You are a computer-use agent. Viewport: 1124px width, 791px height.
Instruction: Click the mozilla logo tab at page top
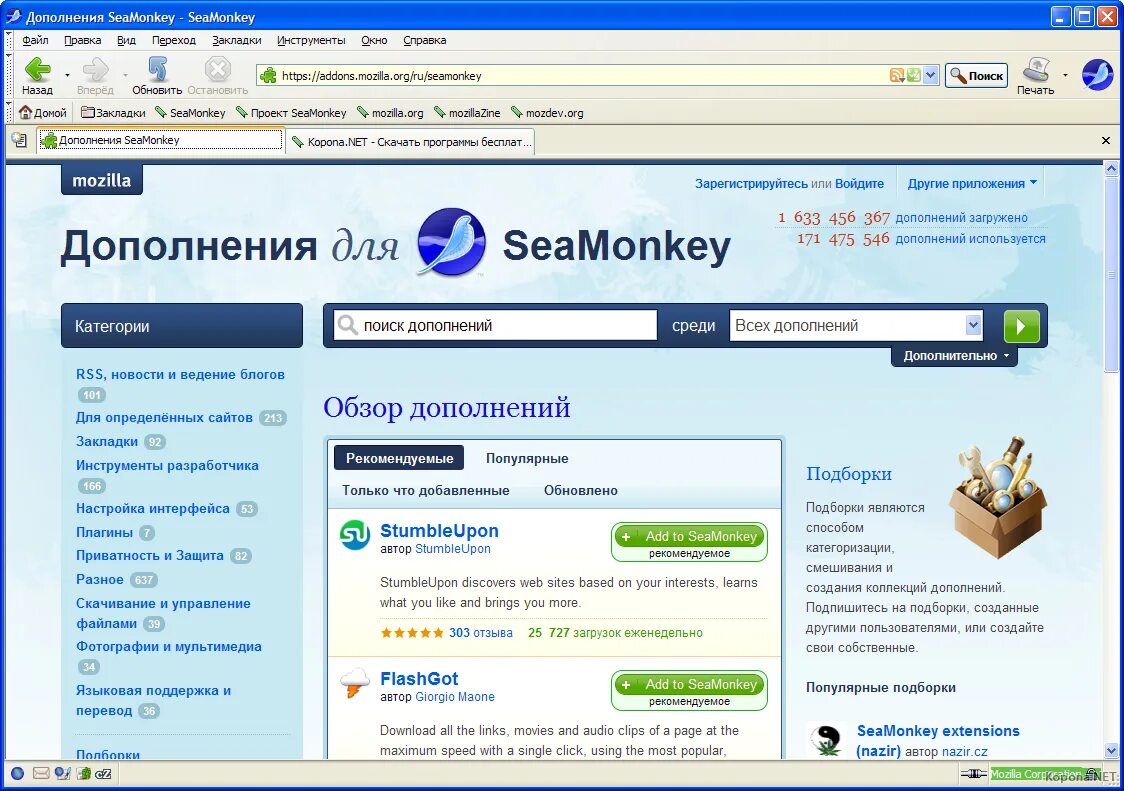pyautogui.click(x=102, y=180)
